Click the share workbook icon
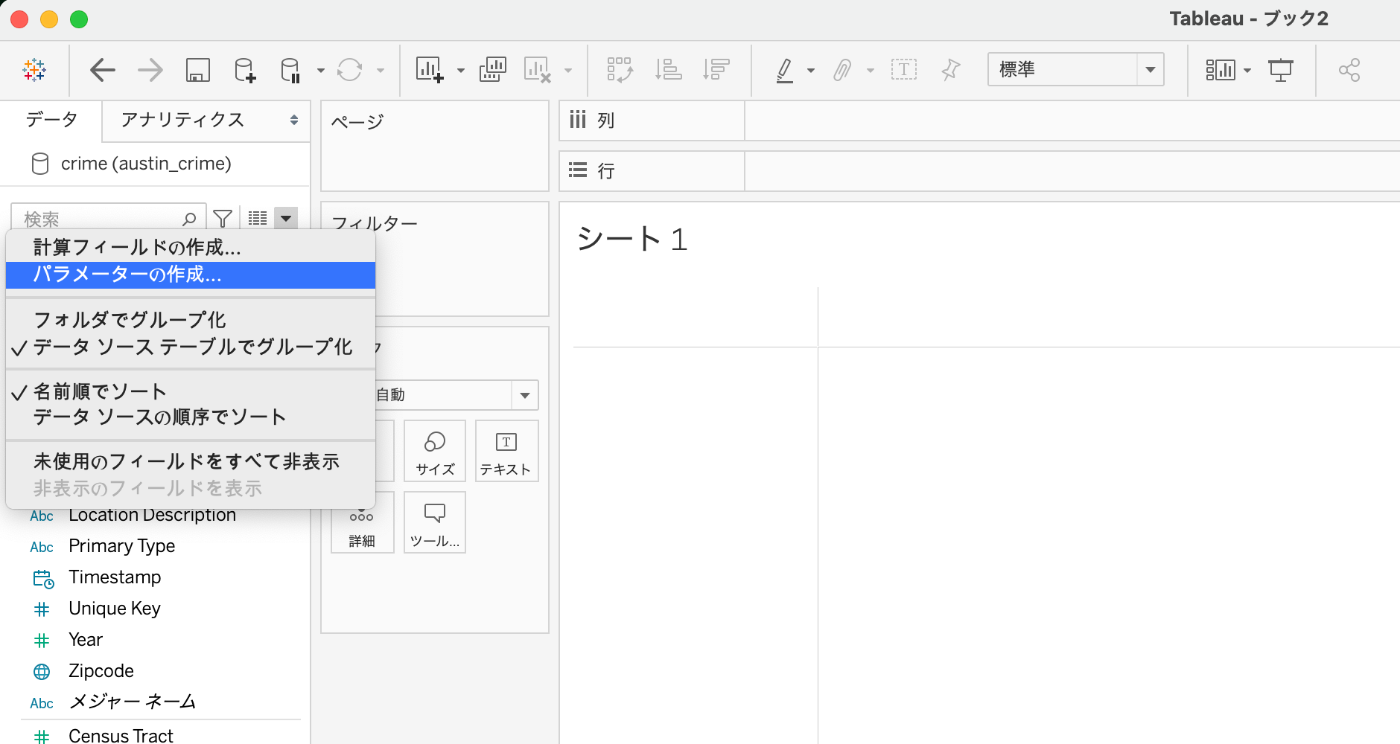 [1349, 70]
